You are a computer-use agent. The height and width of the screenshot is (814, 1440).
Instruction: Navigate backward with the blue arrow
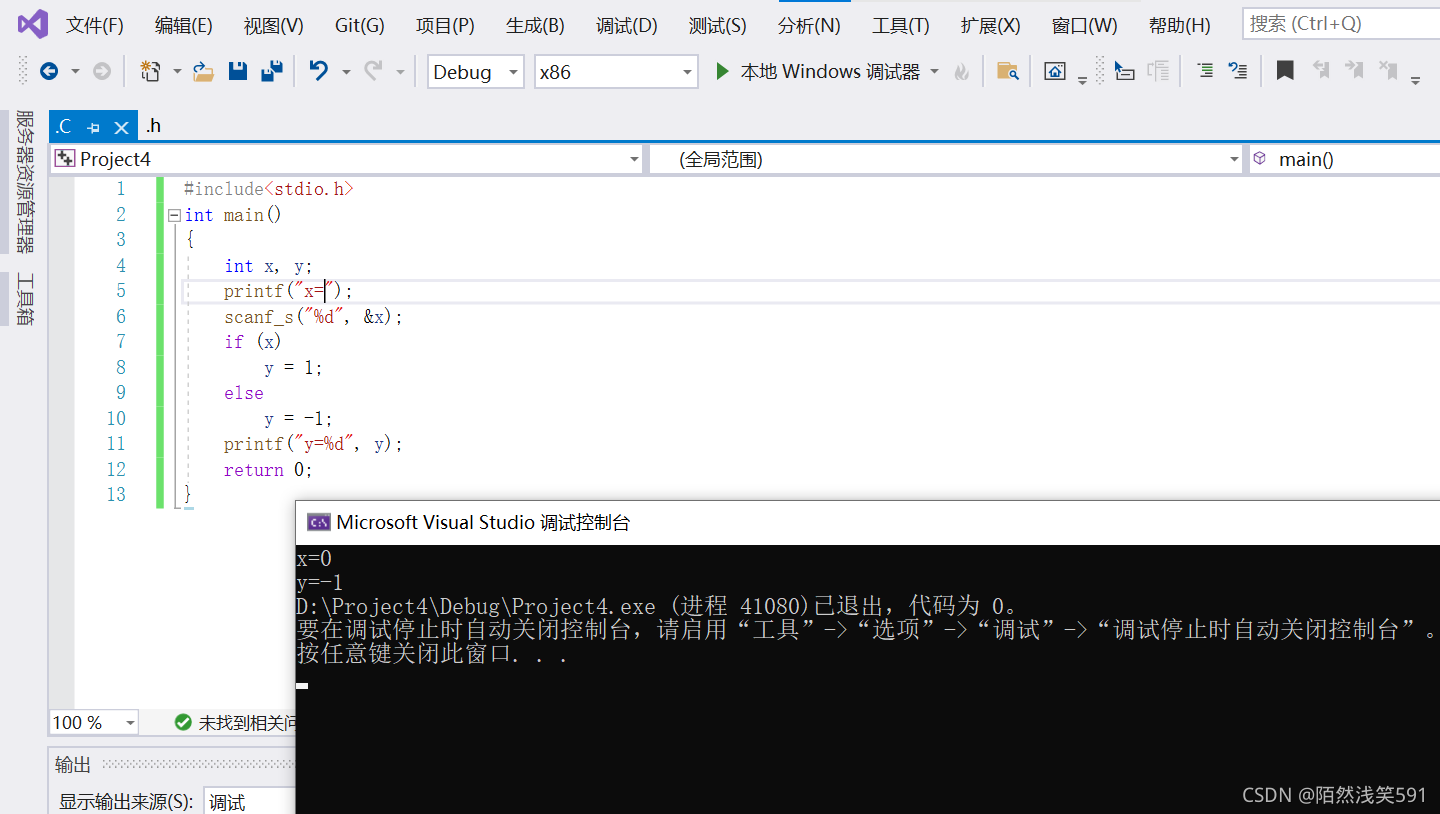tap(49, 71)
